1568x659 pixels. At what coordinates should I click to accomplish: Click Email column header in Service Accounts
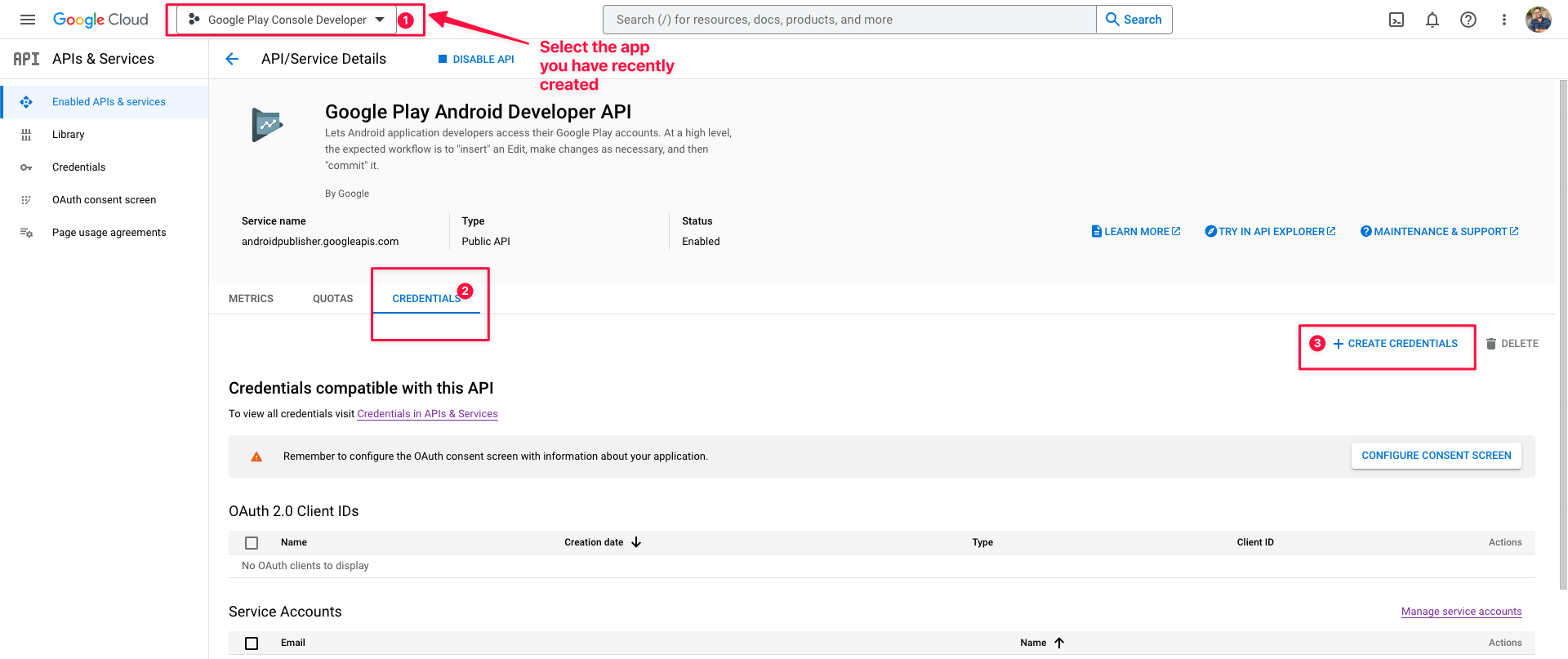point(293,643)
